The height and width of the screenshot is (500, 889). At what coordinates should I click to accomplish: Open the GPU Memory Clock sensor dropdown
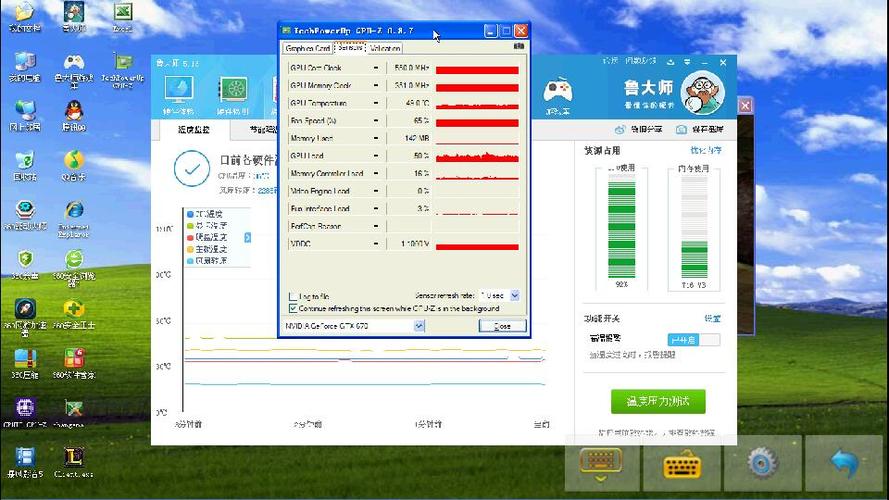(x=375, y=86)
